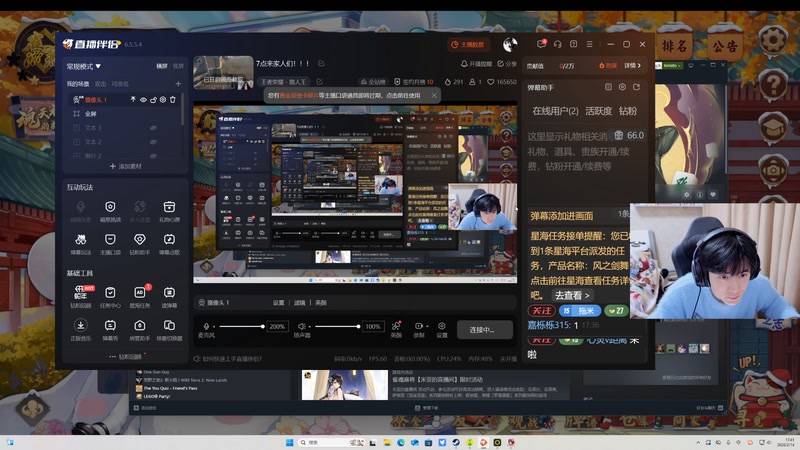Open settings gear for the 摄像头 1 source
Screen dimensions: 800x450
tap(163, 99)
